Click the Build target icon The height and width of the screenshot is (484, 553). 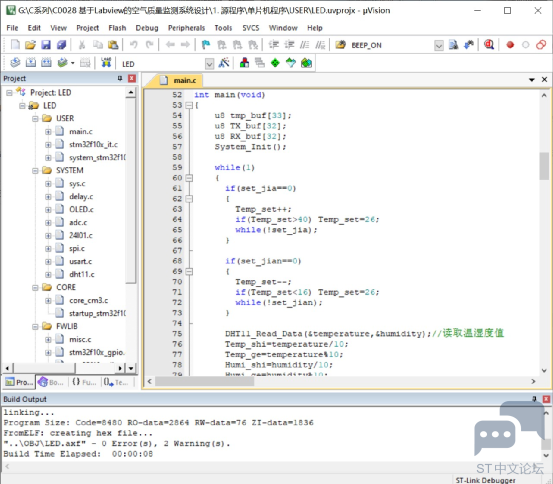31,63
